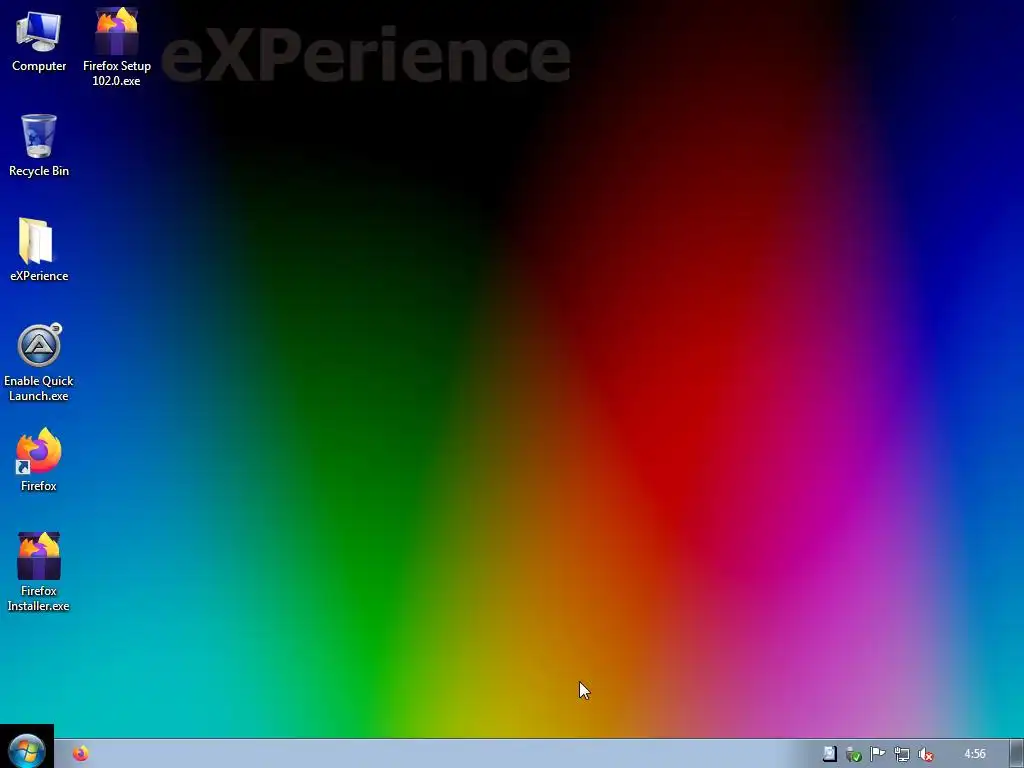Click the muted volume speaker icon
The image size is (1024, 768).
click(925, 754)
